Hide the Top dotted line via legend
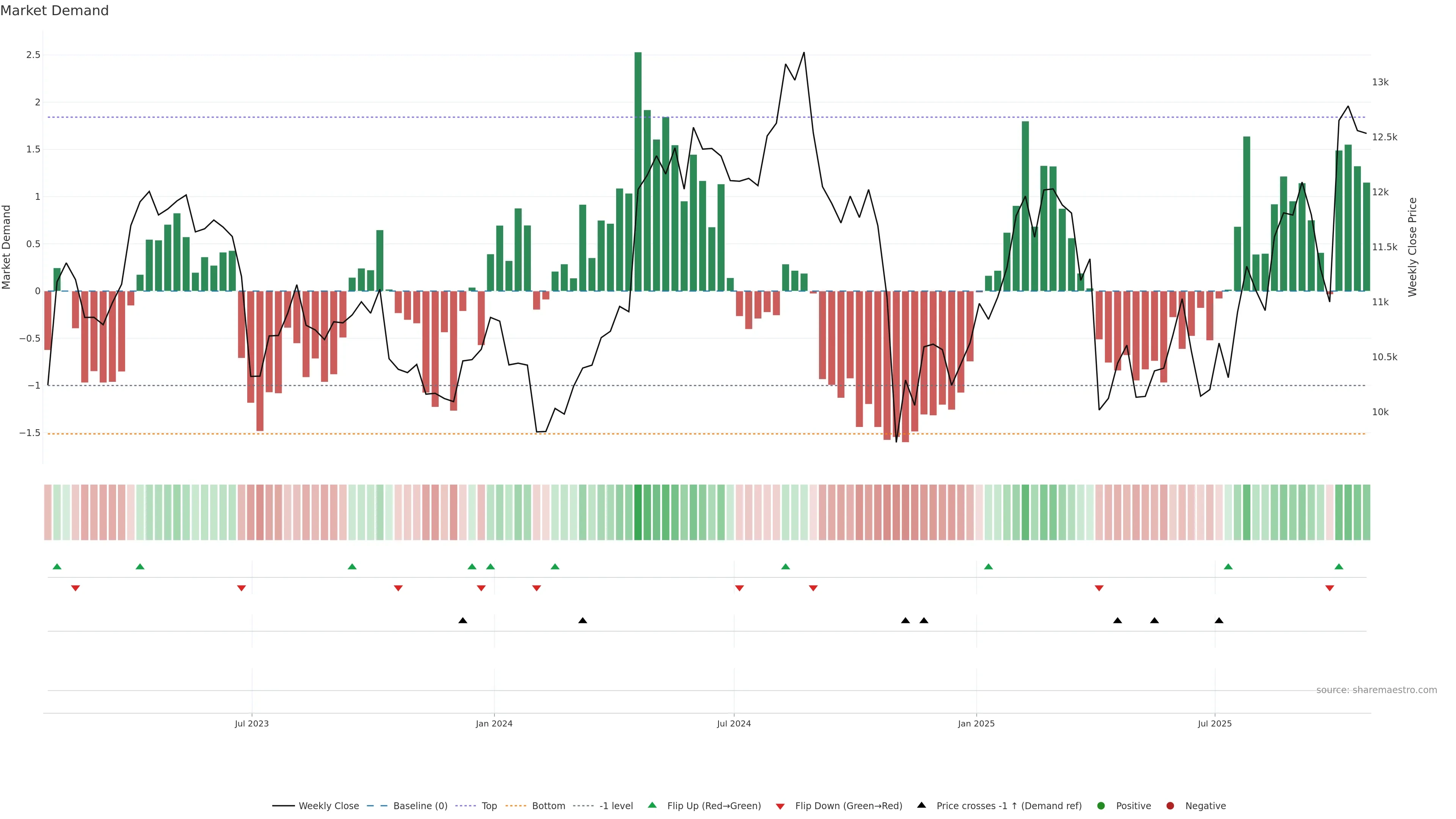 pyautogui.click(x=489, y=806)
